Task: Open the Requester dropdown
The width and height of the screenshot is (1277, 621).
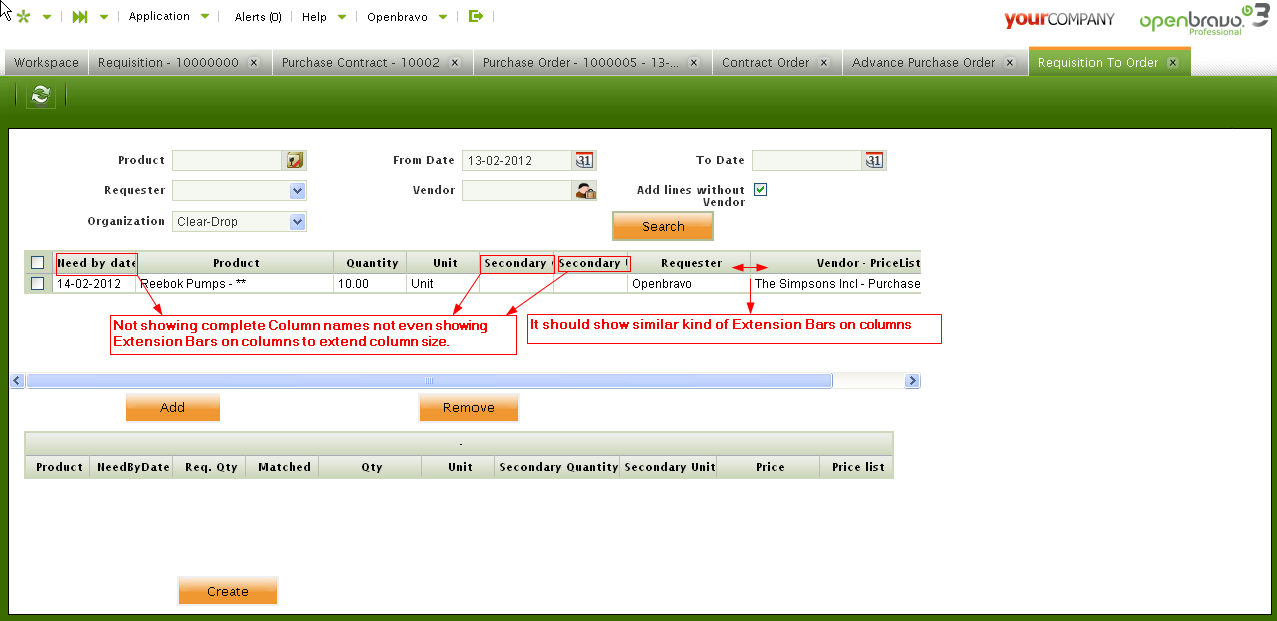Action: [x=239, y=191]
